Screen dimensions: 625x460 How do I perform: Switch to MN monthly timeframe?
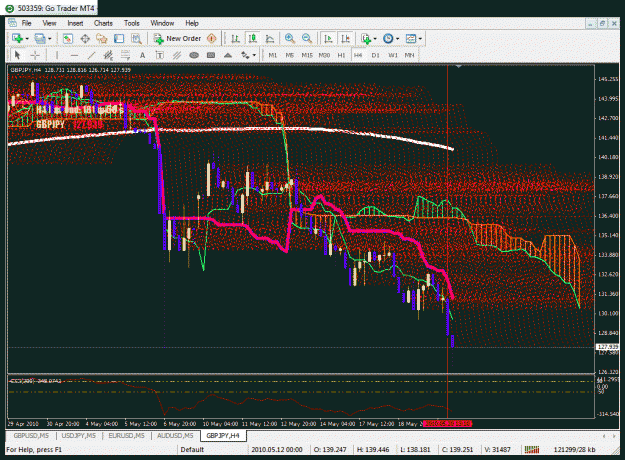coord(409,55)
